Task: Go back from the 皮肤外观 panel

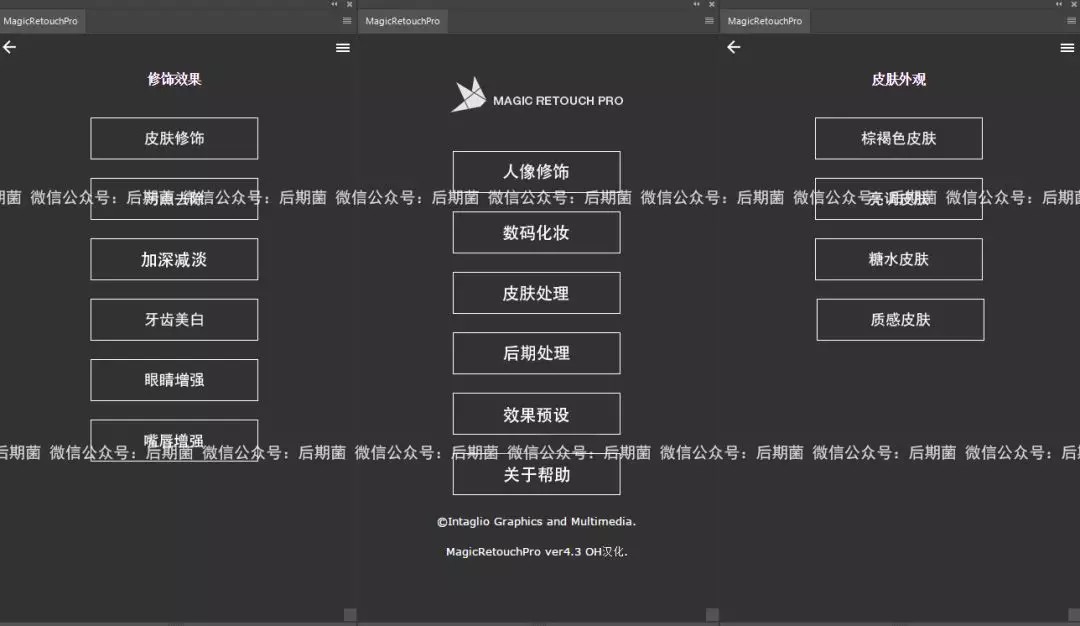Action: tap(734, 48)
